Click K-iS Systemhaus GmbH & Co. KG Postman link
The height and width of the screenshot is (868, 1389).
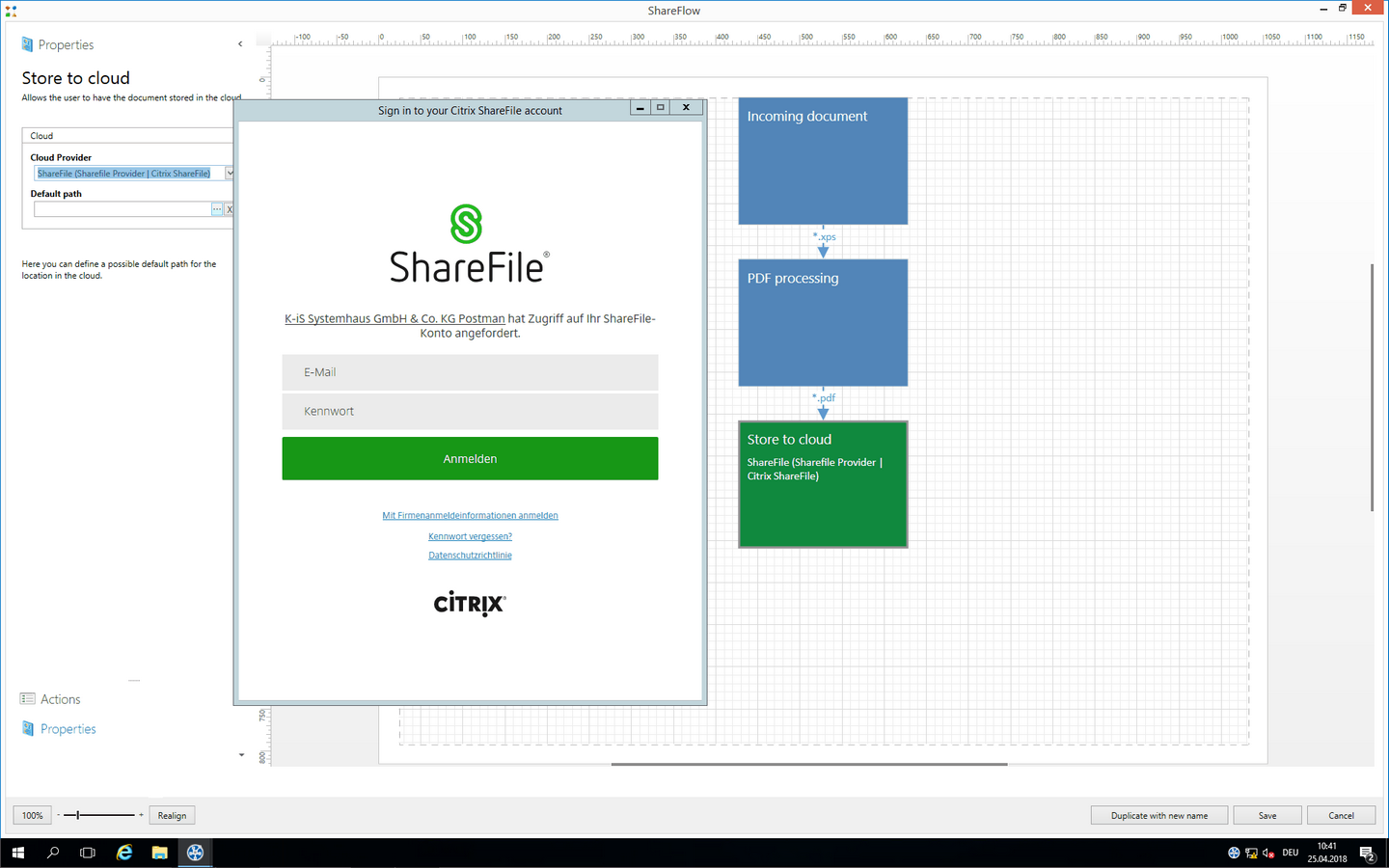point(395,318)
